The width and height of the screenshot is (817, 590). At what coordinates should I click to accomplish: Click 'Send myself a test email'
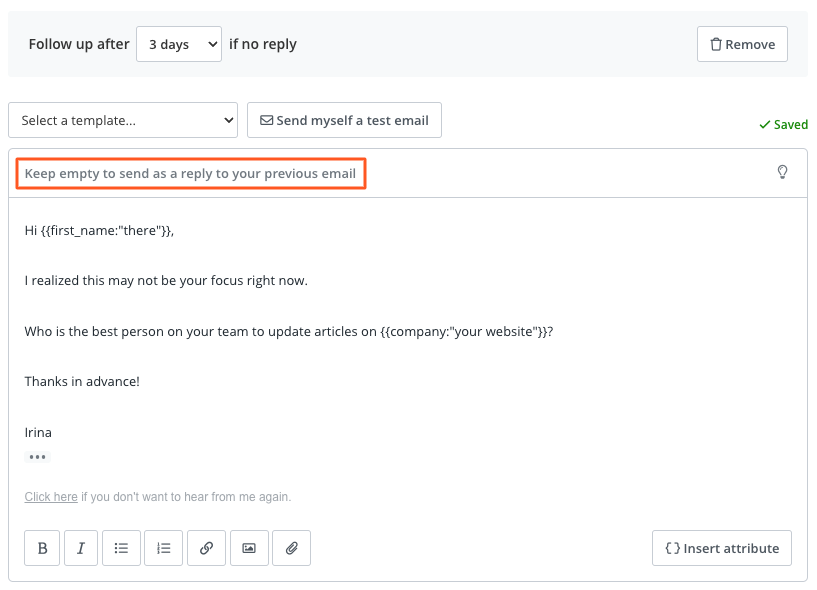344,120
